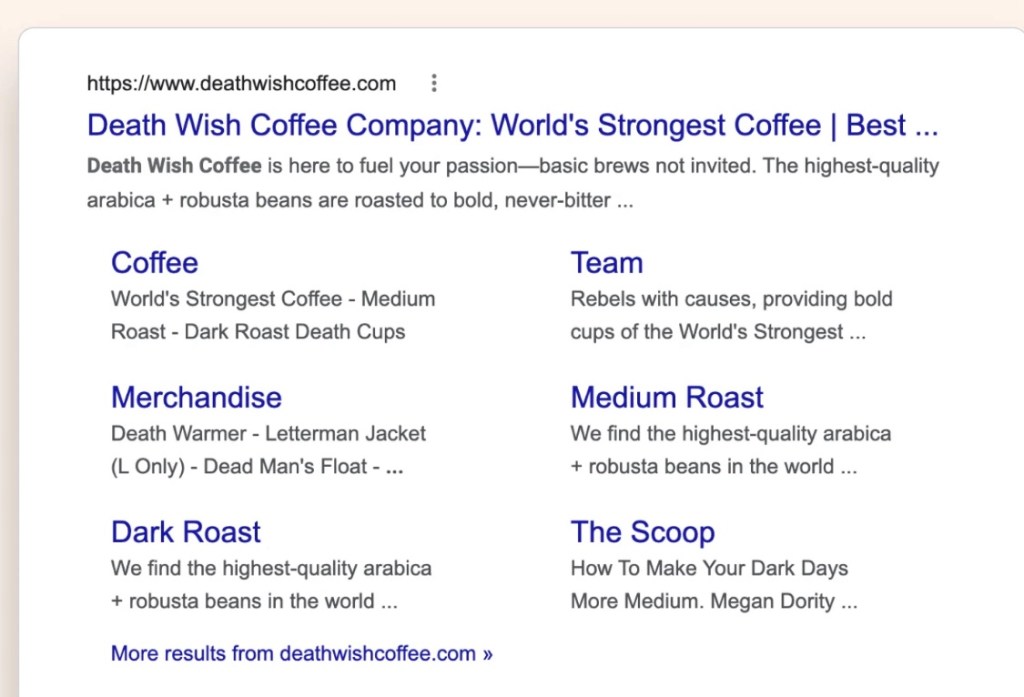Screen dimensions: 1024x697
Task: Open the Team sitelink
Action: 606,262
